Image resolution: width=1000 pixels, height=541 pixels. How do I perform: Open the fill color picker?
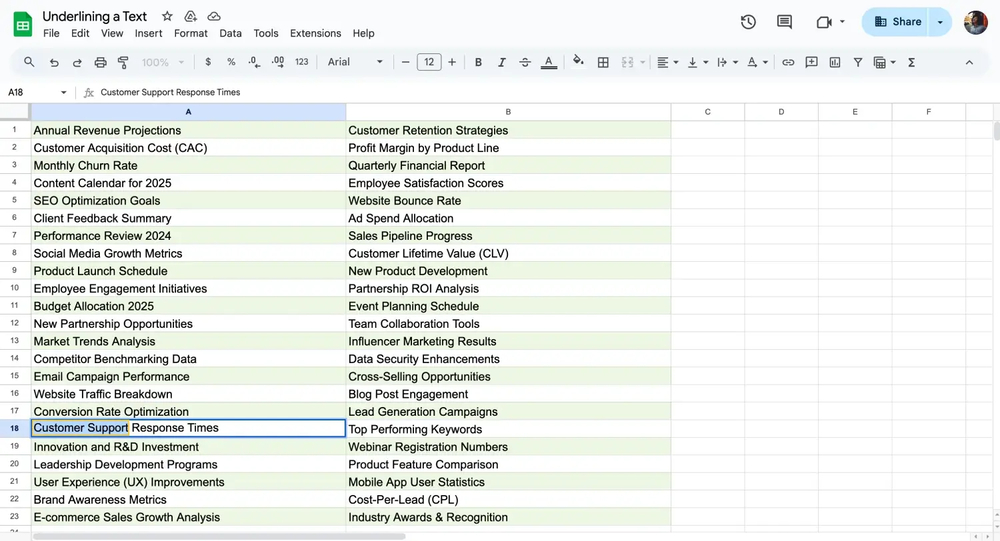point(578,62)
